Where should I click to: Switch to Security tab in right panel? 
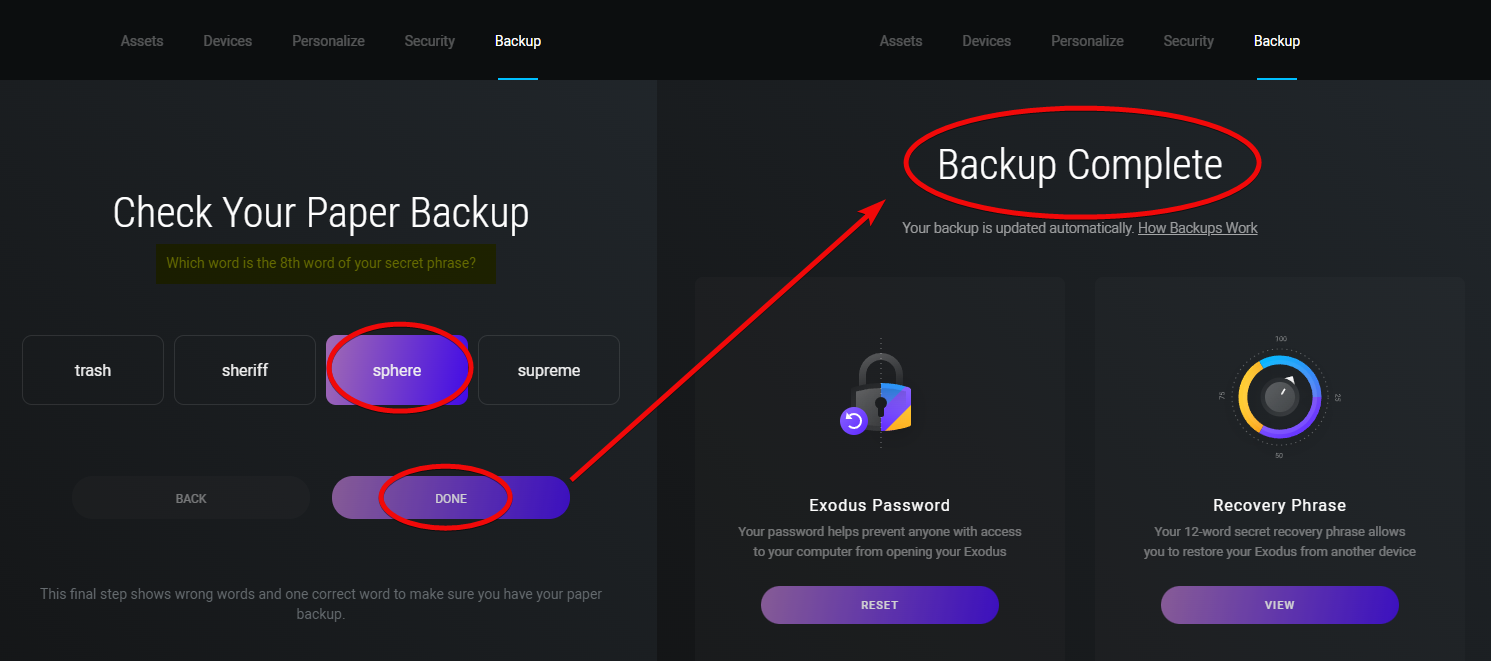(1189, 41)
